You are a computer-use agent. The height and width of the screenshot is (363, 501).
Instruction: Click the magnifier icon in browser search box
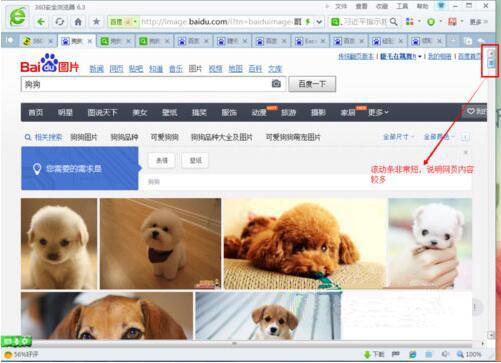click(393, 22)
